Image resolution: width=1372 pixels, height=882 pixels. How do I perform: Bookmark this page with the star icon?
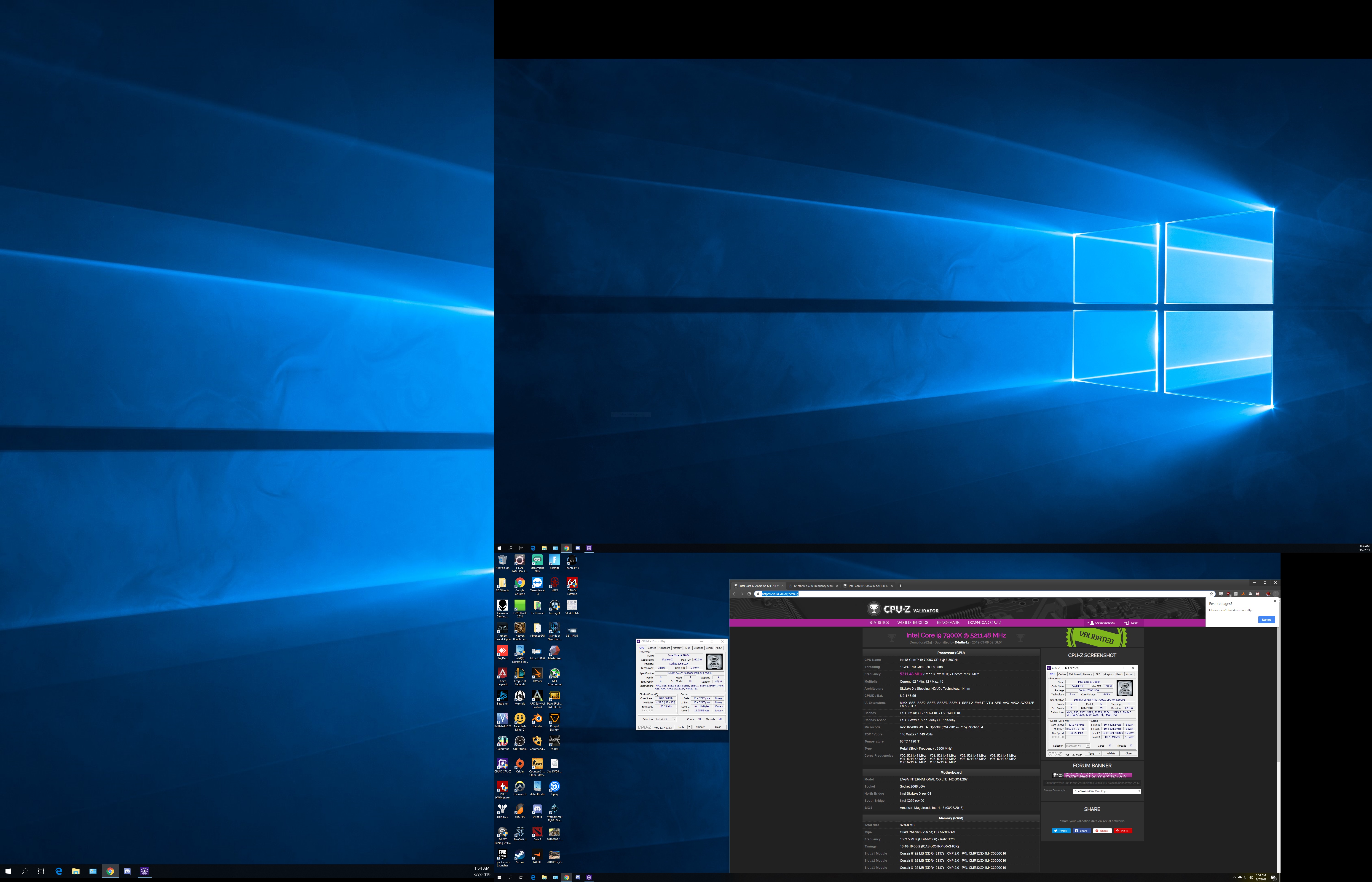[x=1212, y=594]
